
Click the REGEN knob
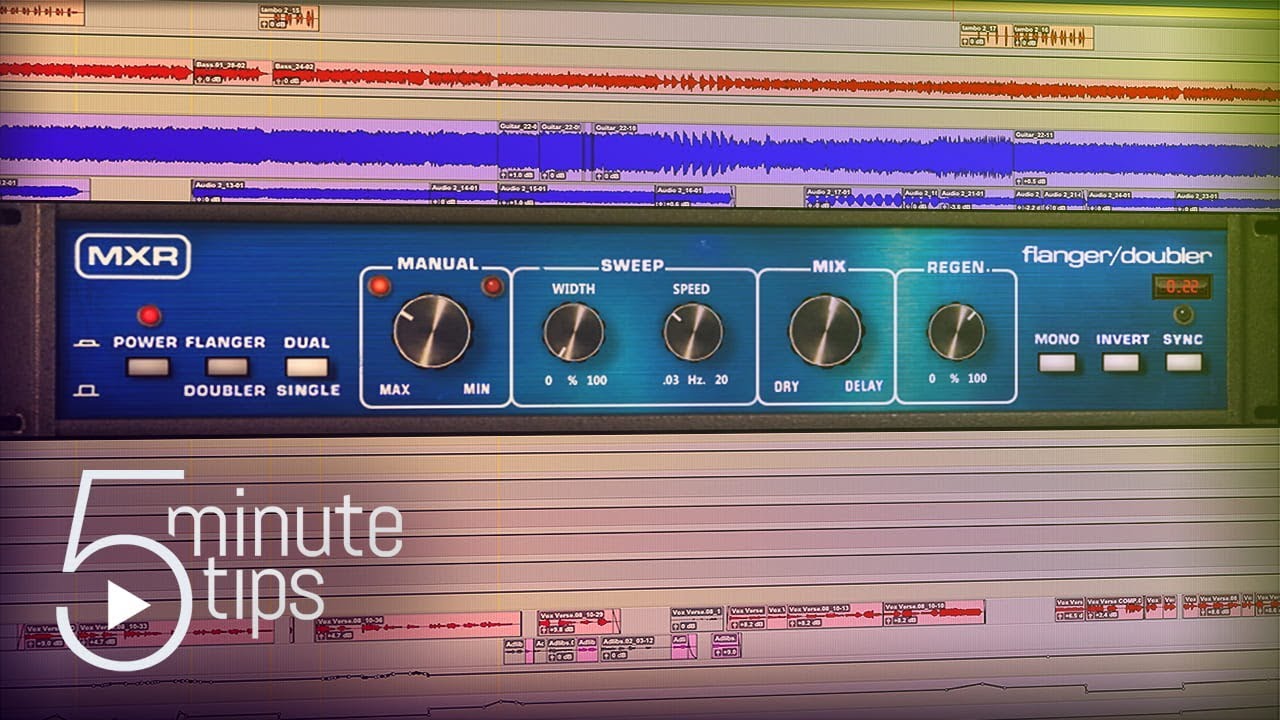pos(956,332)
